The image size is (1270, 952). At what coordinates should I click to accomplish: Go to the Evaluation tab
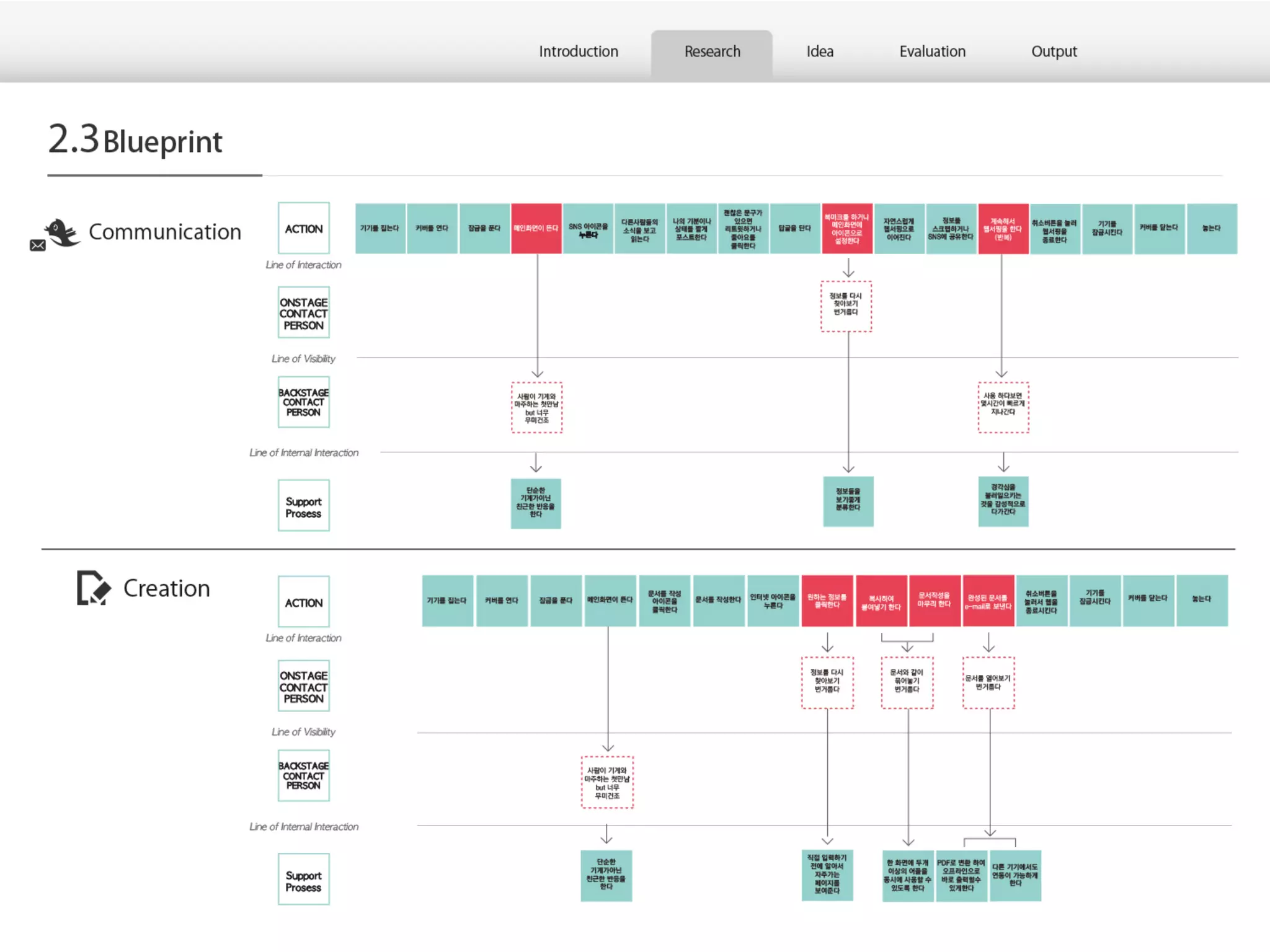coord(932,51)
